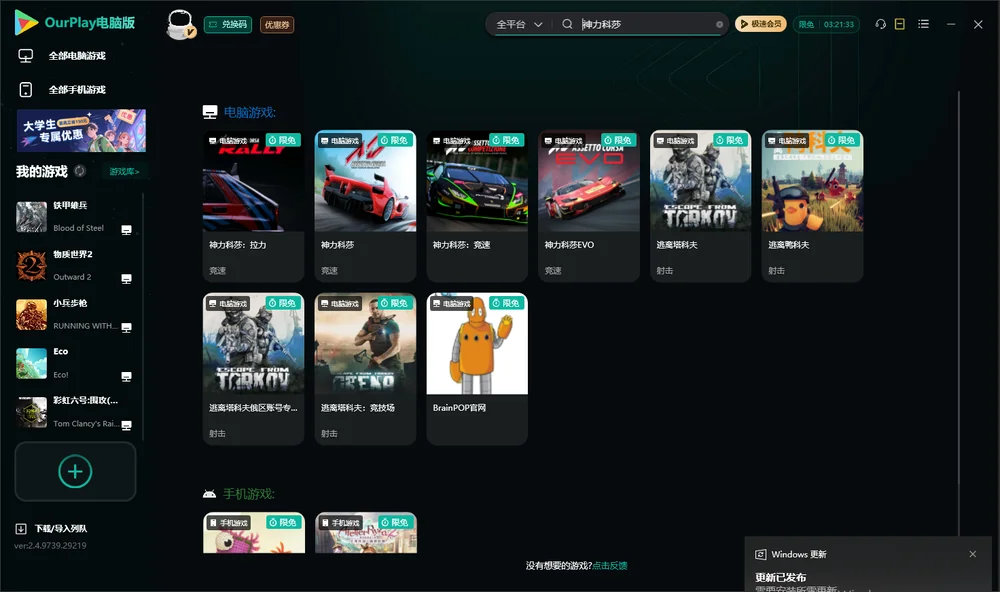Refresh the 我的游戏 list icon
Viewport: 1000px width, 592px height.
[x=80, y=171]
